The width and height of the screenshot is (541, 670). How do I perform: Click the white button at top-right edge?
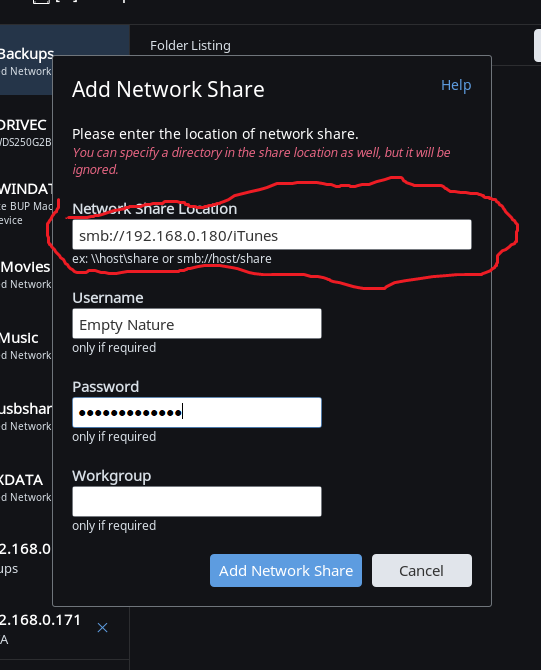[x=538, y=45]
